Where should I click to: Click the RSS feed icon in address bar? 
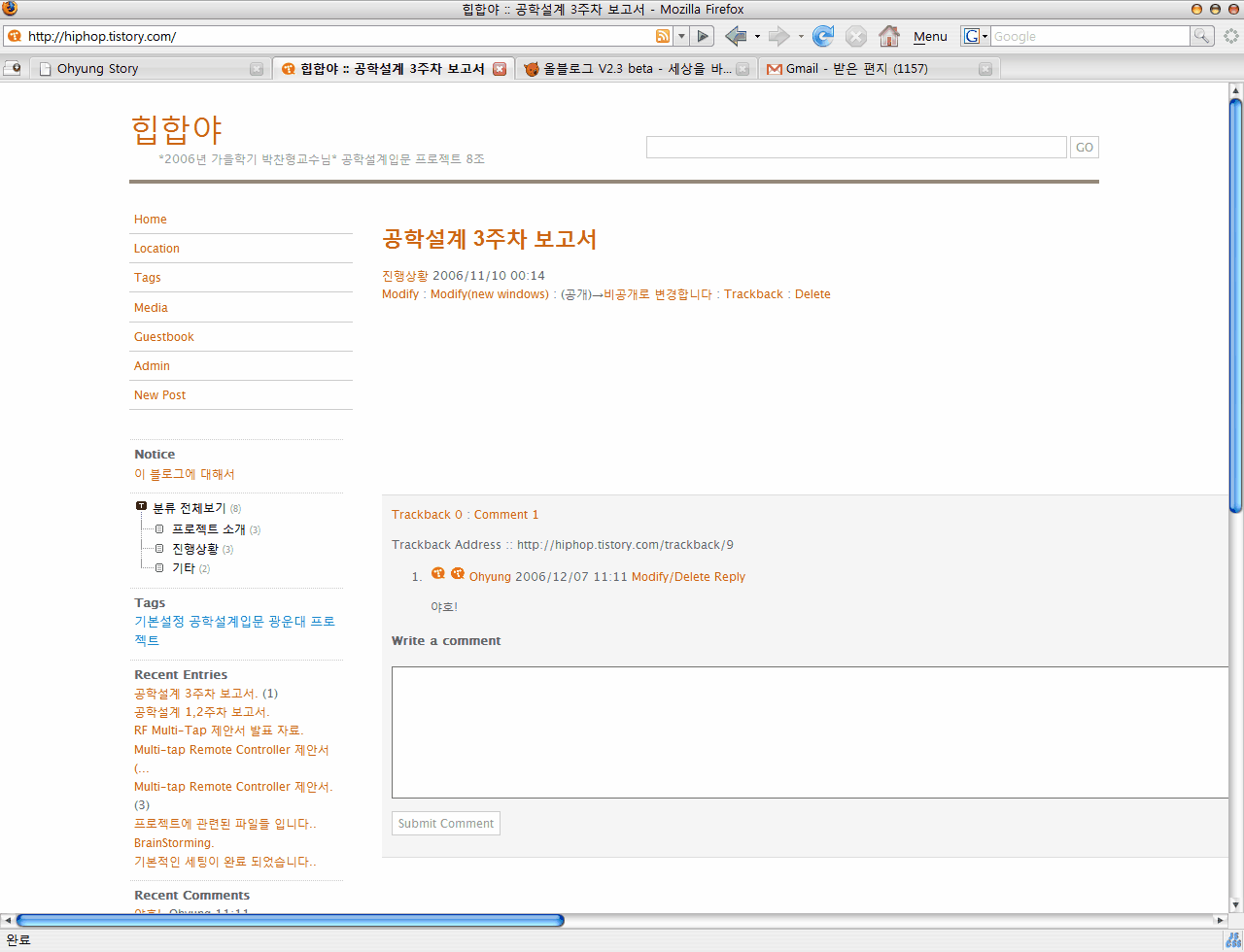(x=663, y=36)
